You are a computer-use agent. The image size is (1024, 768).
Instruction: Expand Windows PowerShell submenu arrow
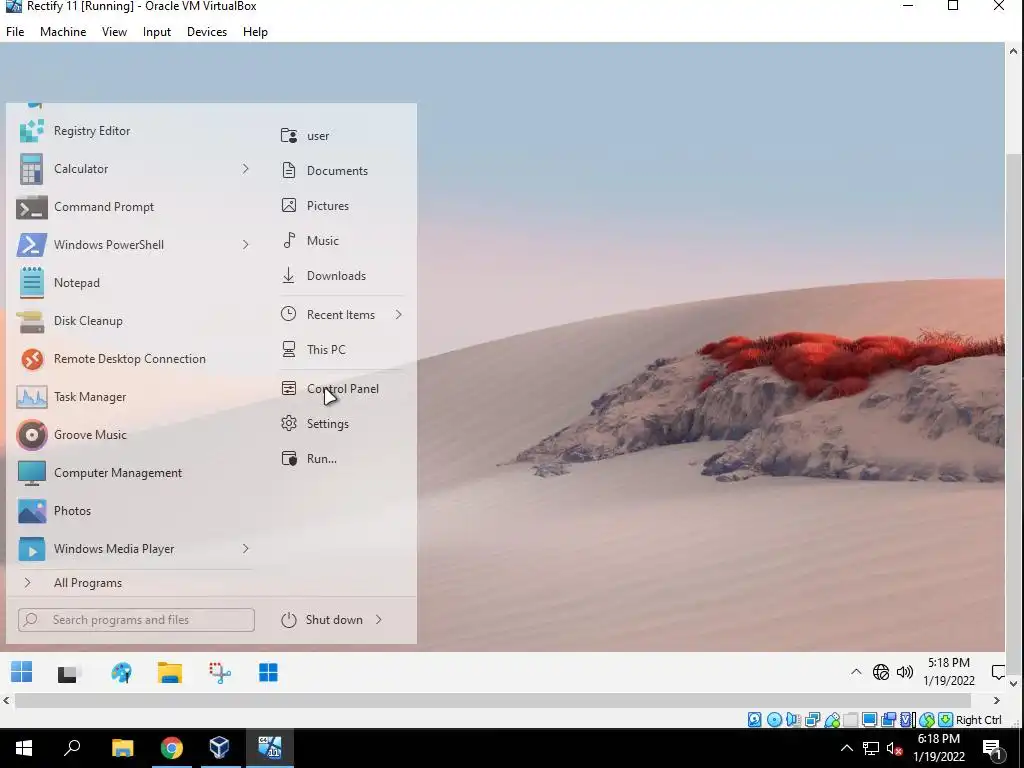(246, 244)
